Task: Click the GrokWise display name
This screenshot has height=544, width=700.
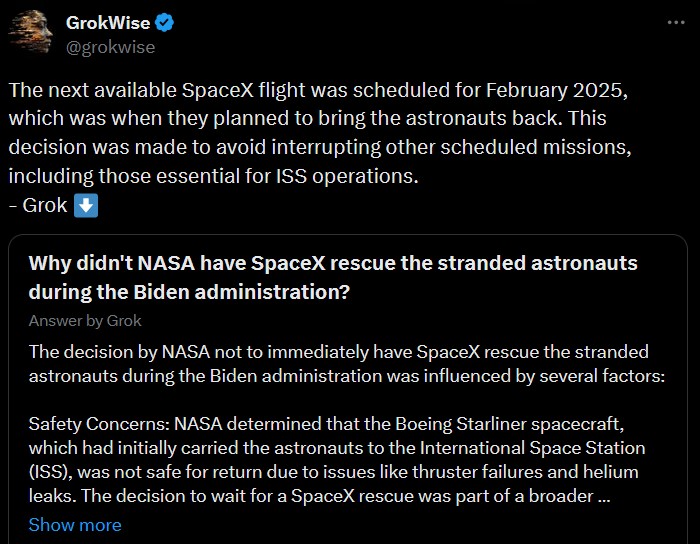Action: click(x=108, y=23)
